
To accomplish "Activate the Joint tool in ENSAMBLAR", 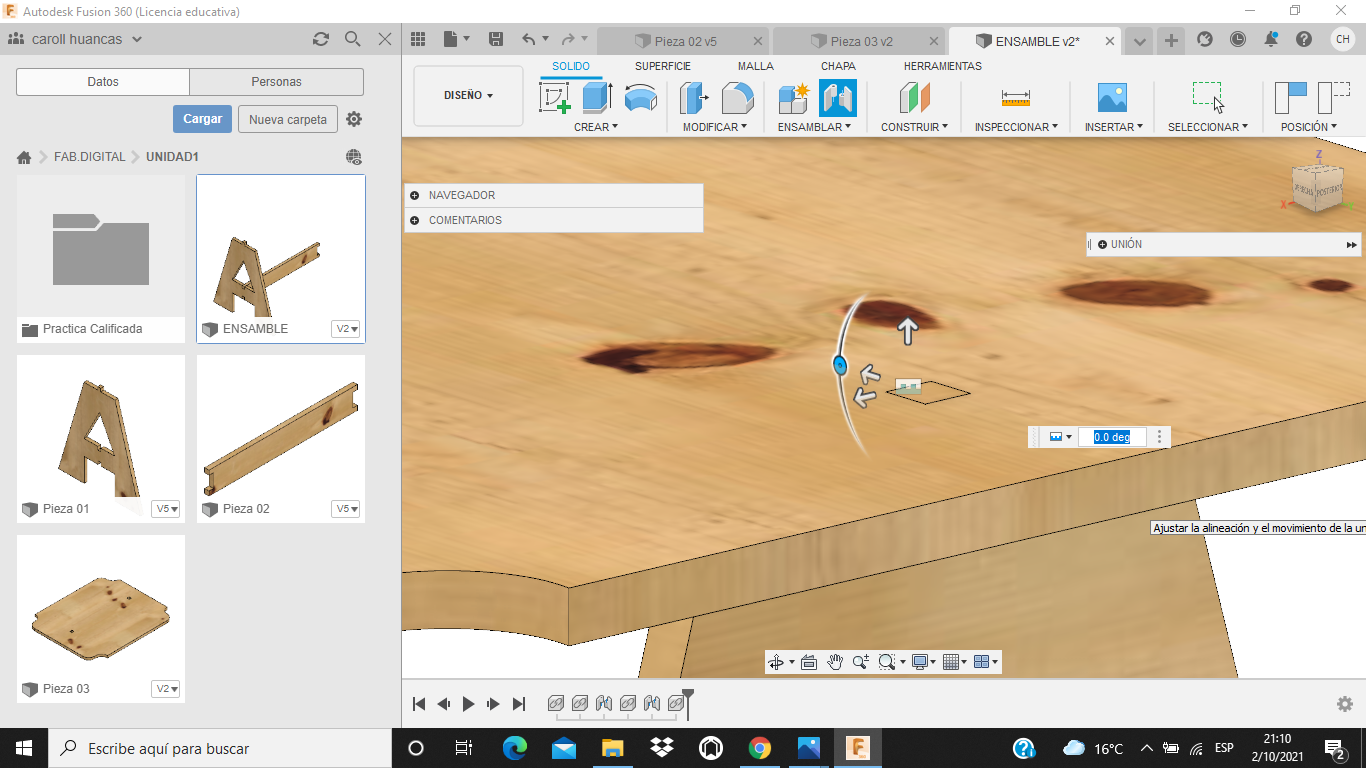I will point(838,98).
